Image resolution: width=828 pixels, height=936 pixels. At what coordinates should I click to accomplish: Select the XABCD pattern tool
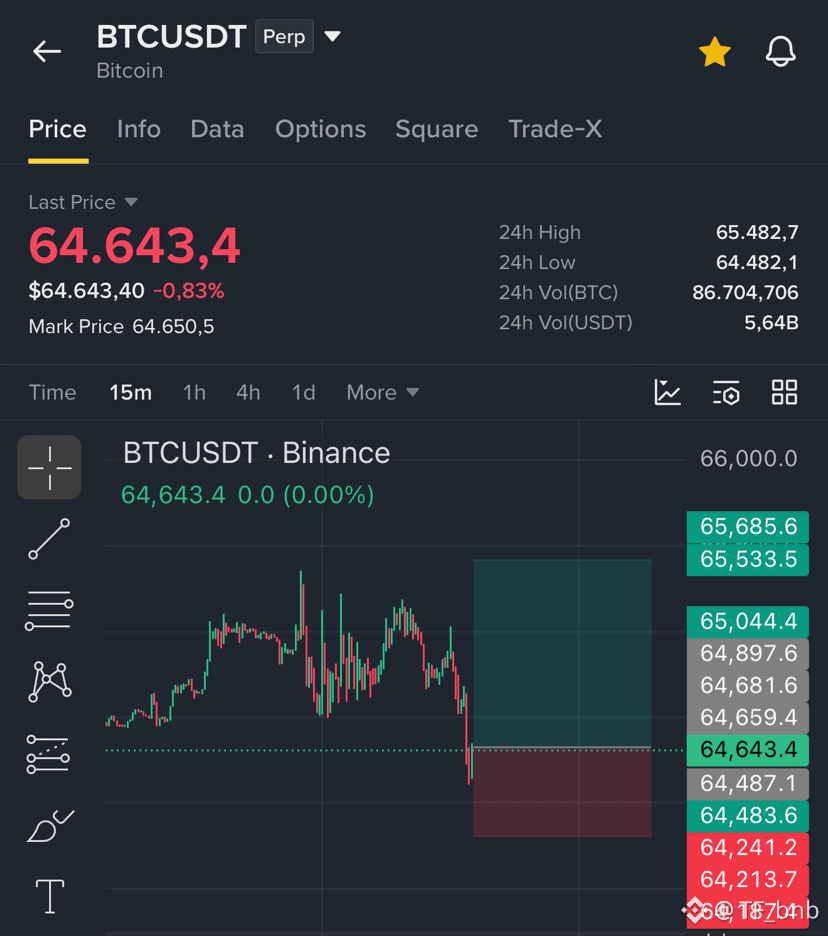point(50,681)
